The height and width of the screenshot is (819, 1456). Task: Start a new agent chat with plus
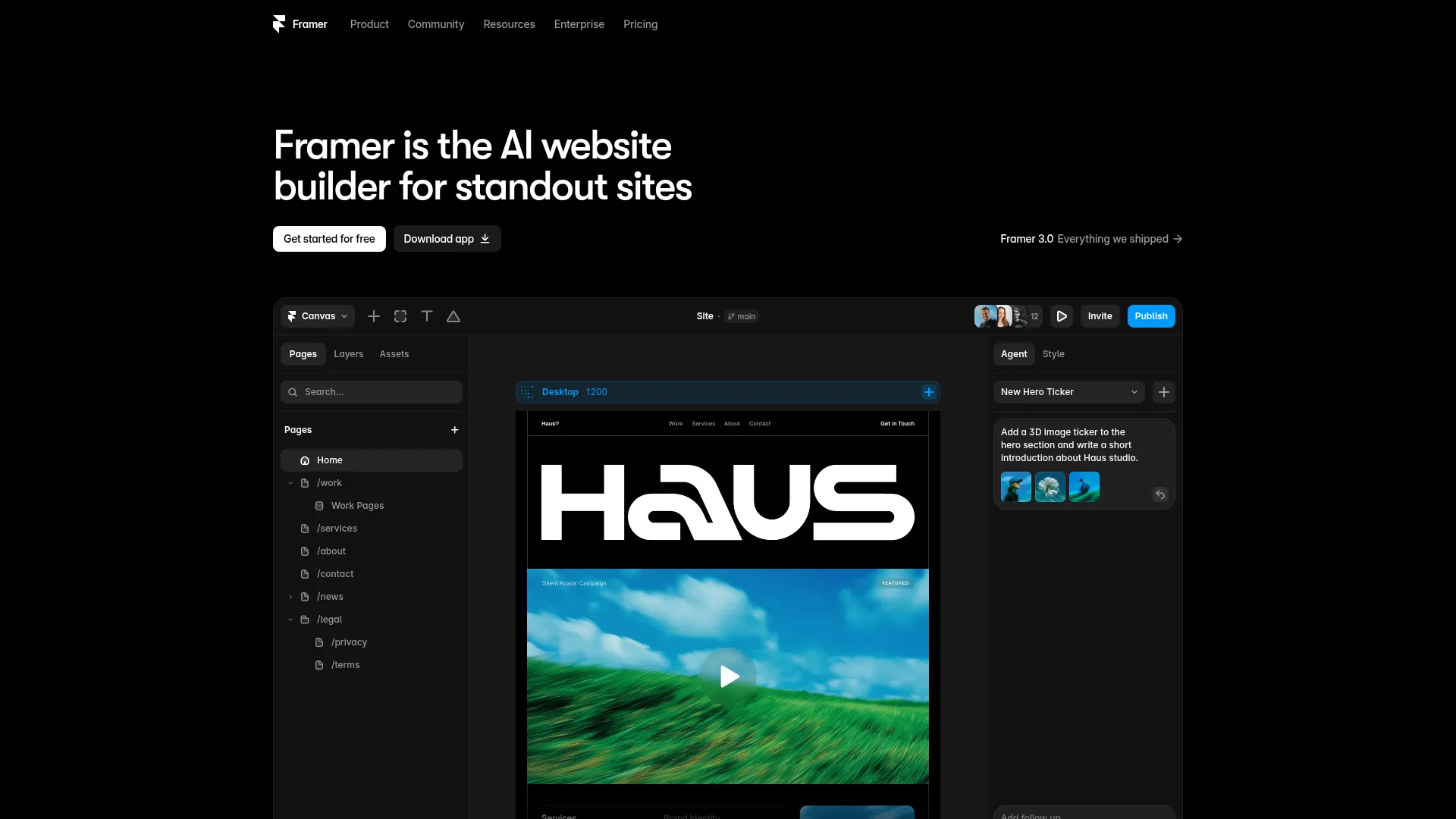(1164, 392)
